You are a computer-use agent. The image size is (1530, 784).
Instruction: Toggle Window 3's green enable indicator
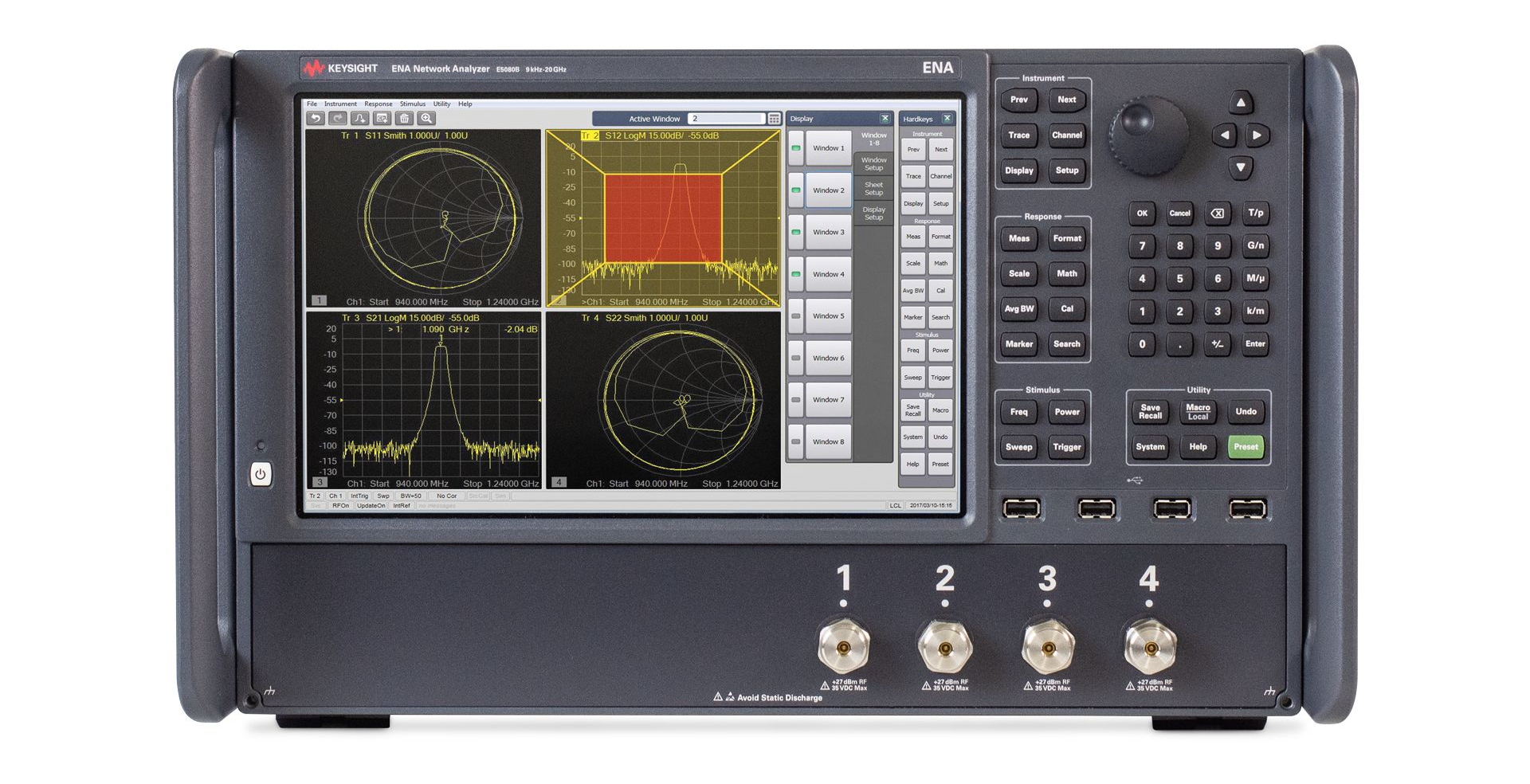point(797,232)
